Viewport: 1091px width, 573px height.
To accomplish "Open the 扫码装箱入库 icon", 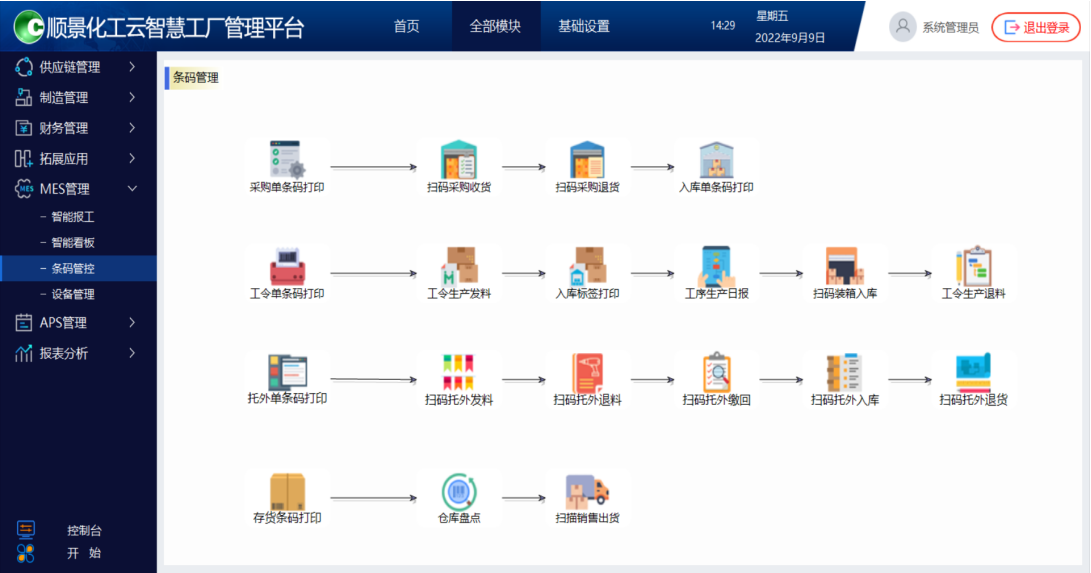I will tap(845, 267).
